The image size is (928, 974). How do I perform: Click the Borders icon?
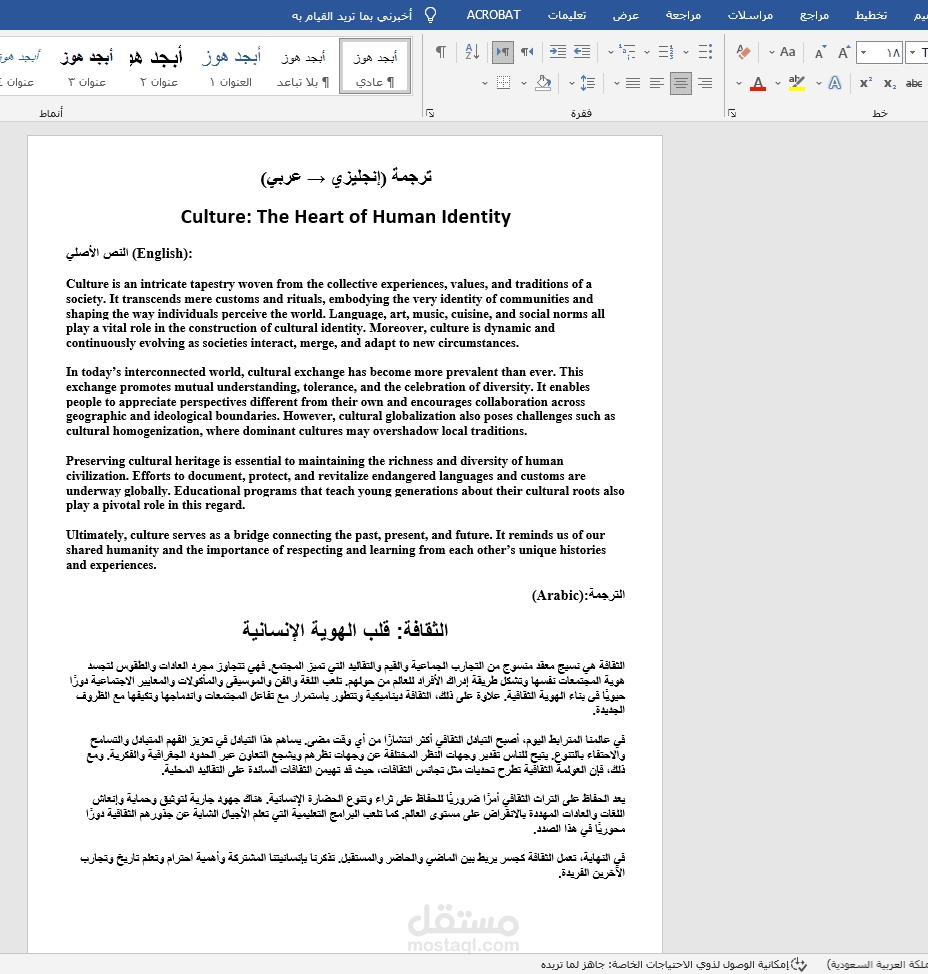click(x=504, y=83)
